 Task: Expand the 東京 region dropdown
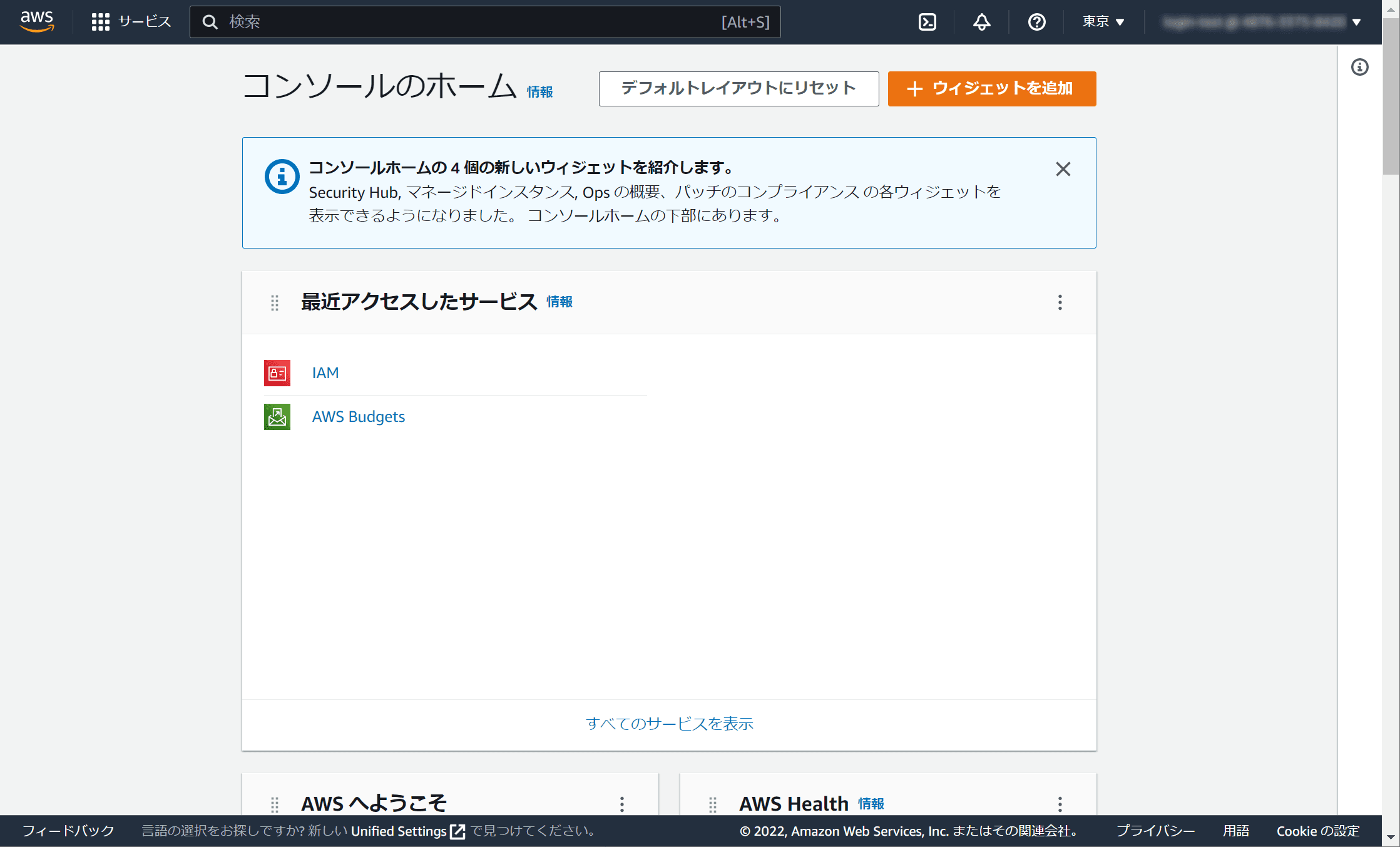pos(1103,22)
